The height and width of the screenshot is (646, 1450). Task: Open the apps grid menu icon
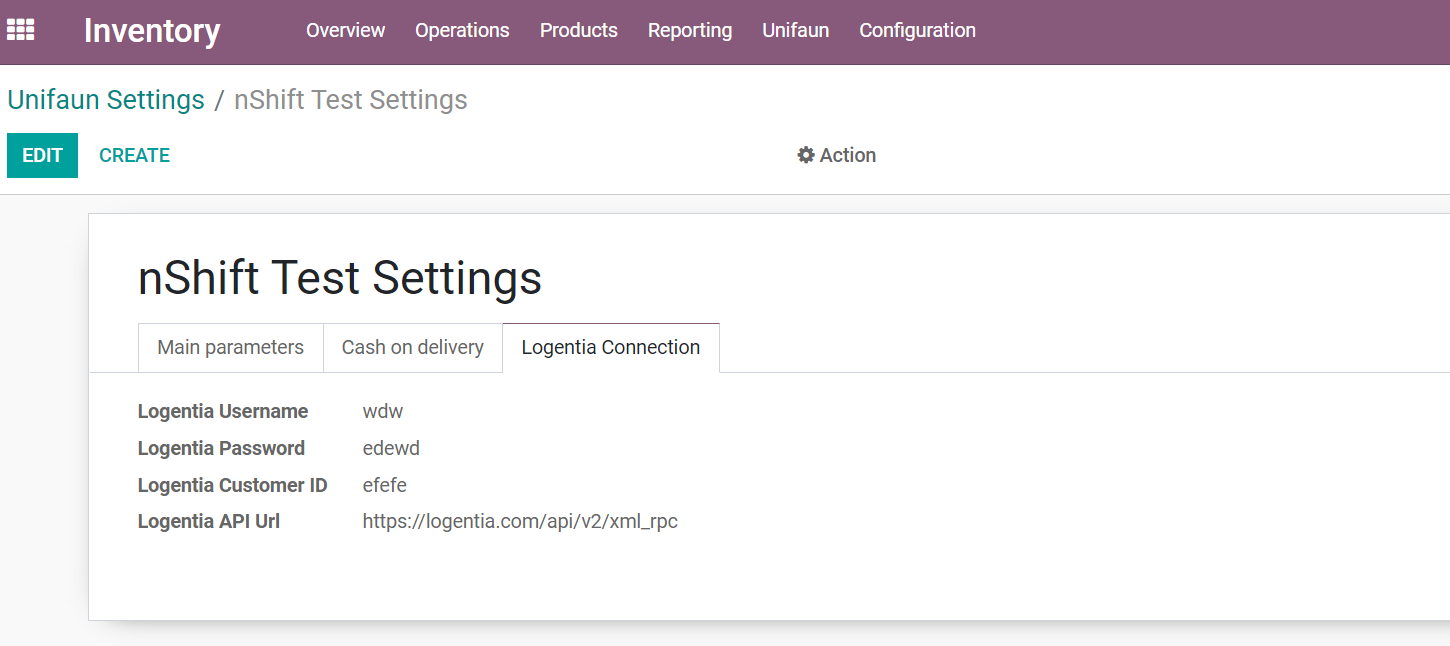coord(20,30)
